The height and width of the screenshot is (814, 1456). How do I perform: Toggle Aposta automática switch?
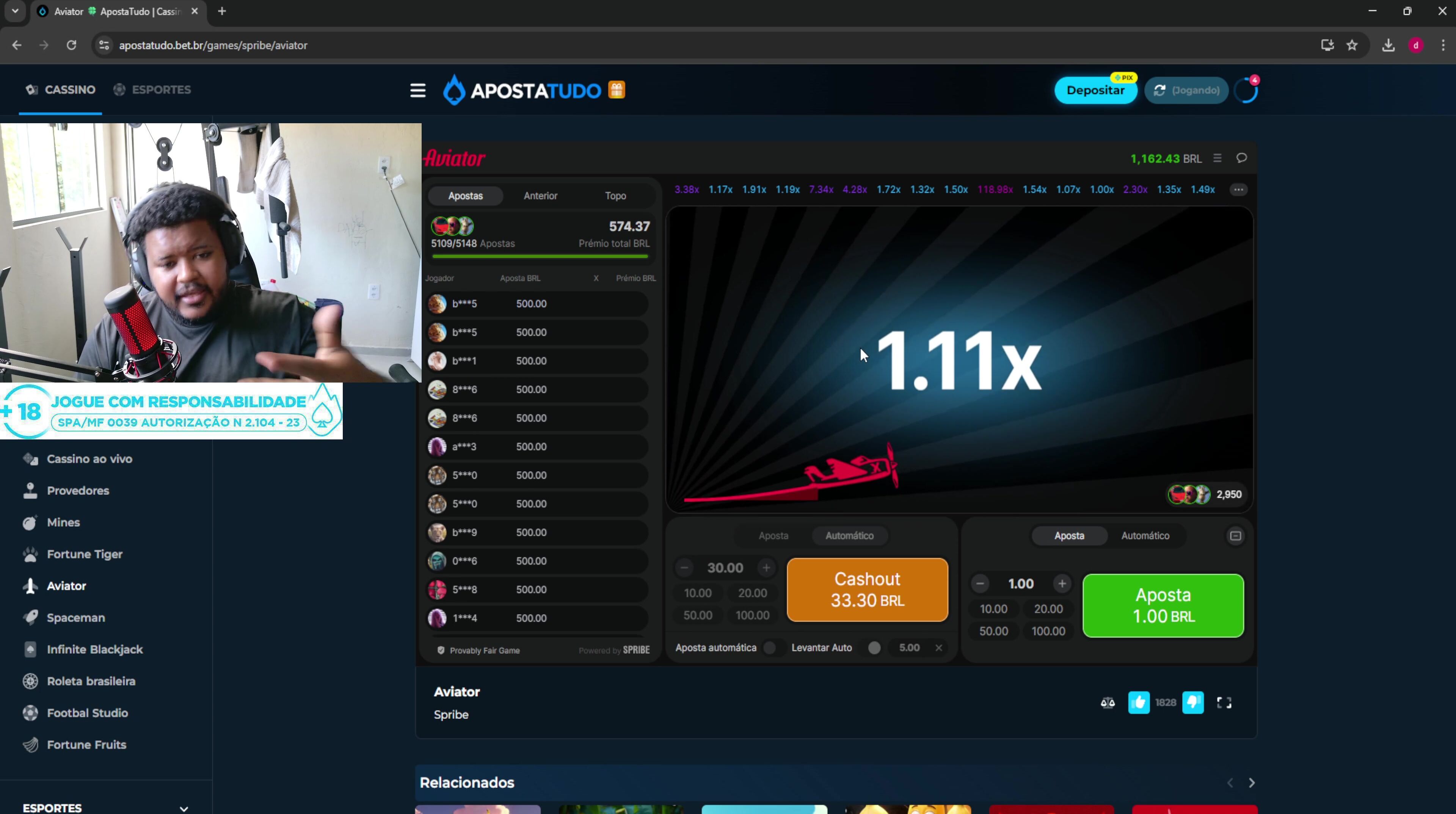tap(774, 648)
